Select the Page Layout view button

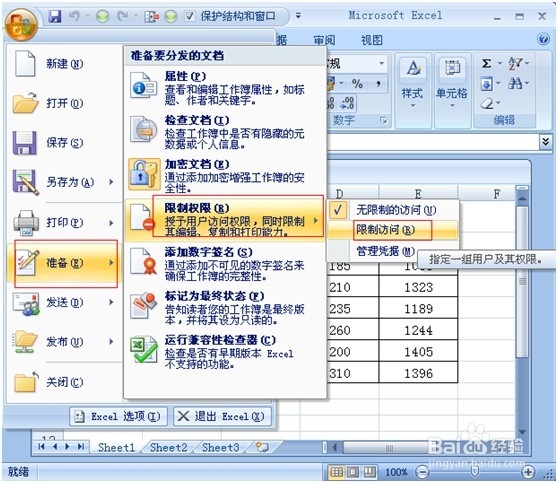353,472
